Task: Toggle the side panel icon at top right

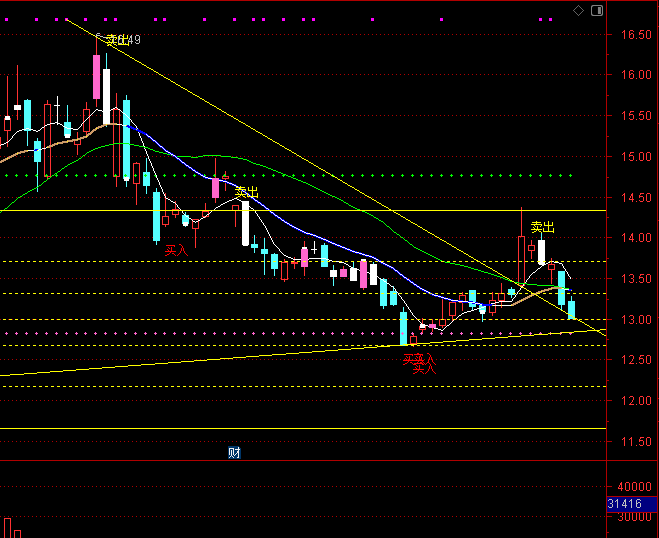Action: click(597, 11)
